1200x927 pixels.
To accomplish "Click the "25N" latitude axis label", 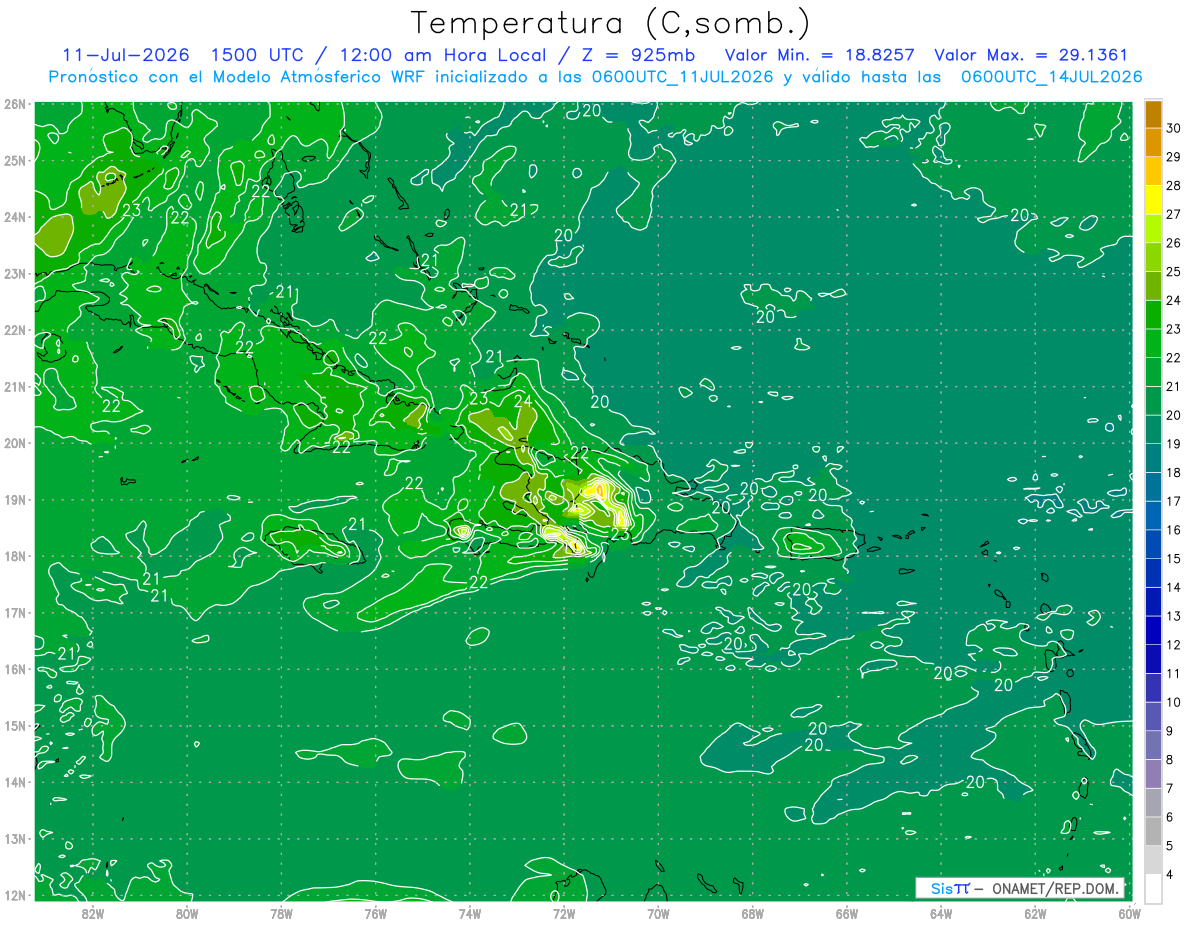I will 15,160.
